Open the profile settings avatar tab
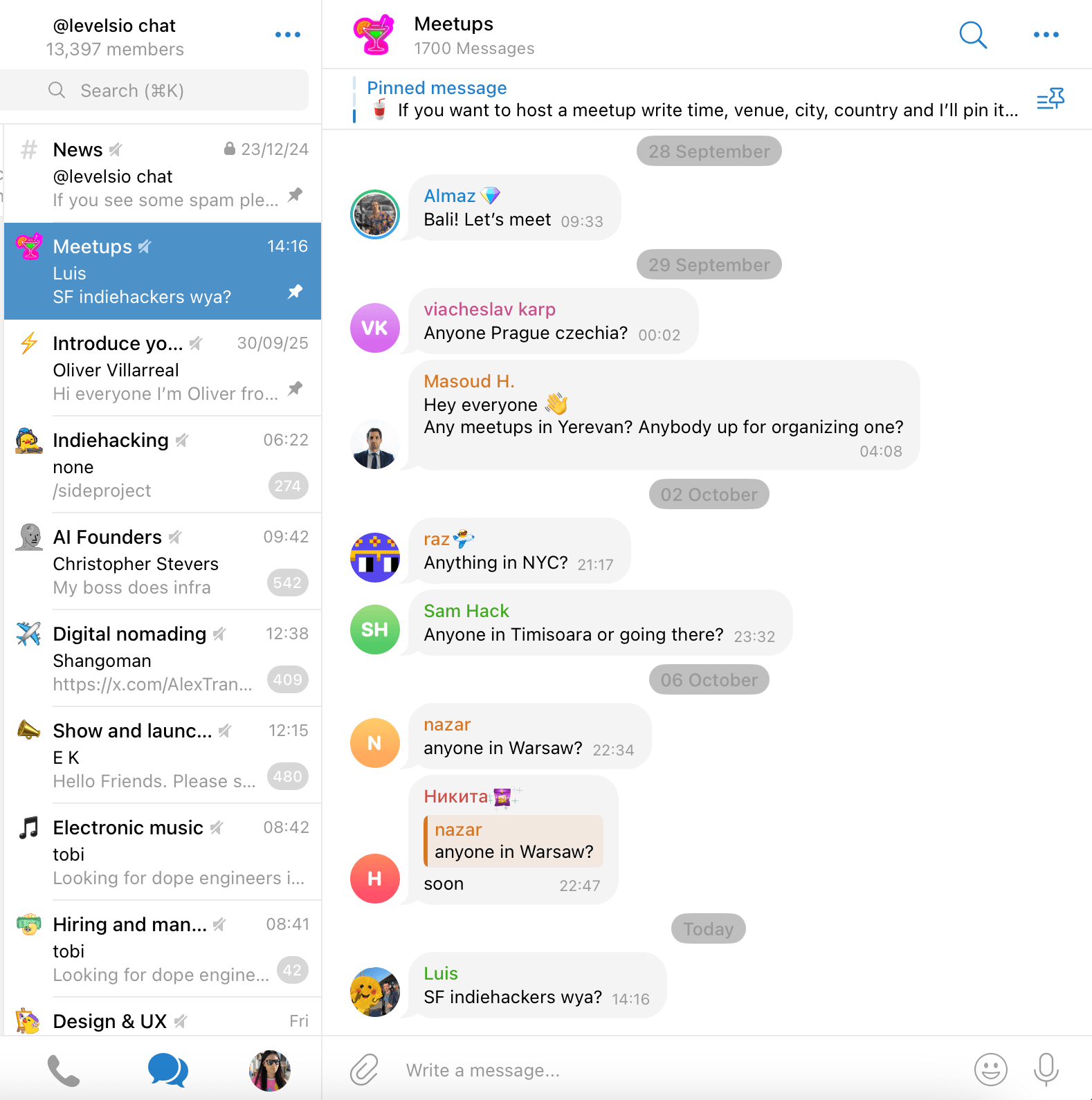 pos(270,1070)
